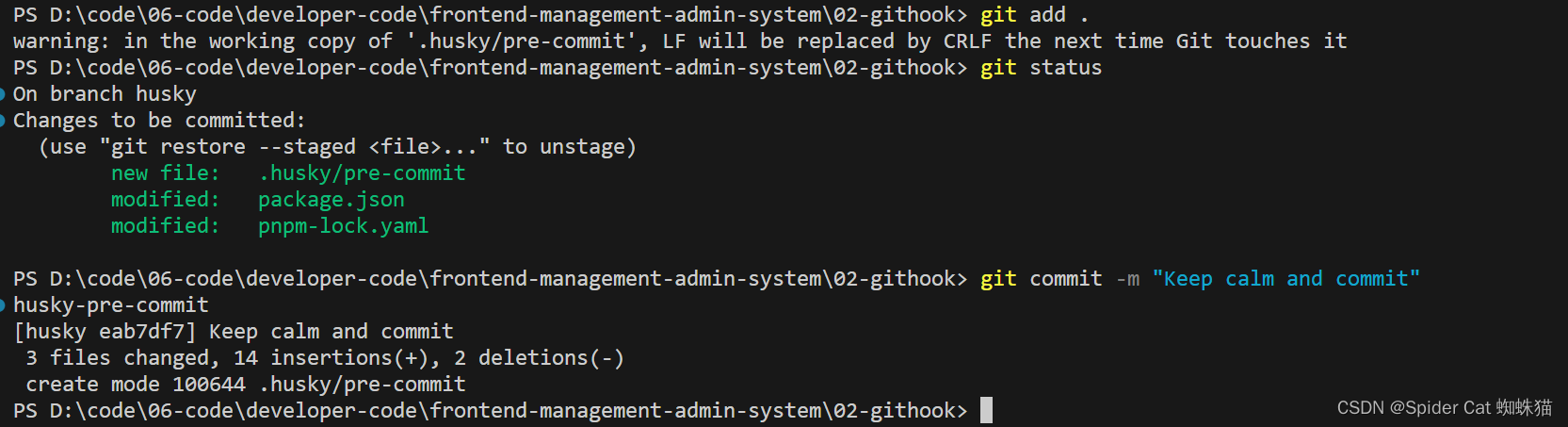Open .husky/pre-commit path in the "new file" line
The height and width of the screenshot is (427, 1568).
[362, 173]
